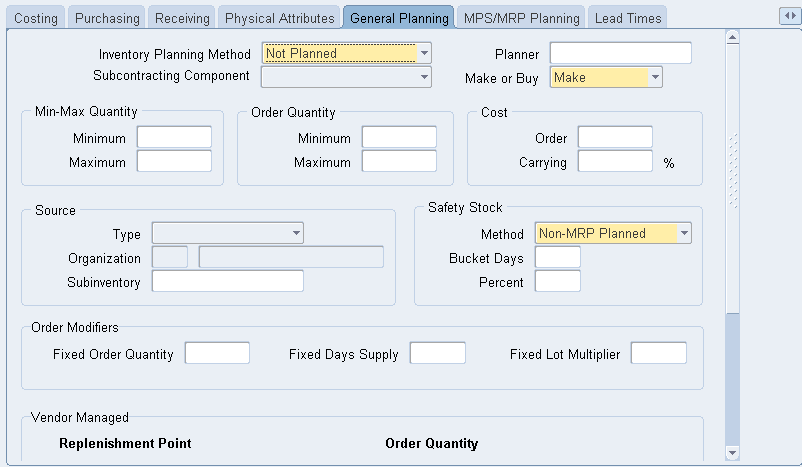Expand the Subcontracting Component dropdown

(x=425, y=77)
